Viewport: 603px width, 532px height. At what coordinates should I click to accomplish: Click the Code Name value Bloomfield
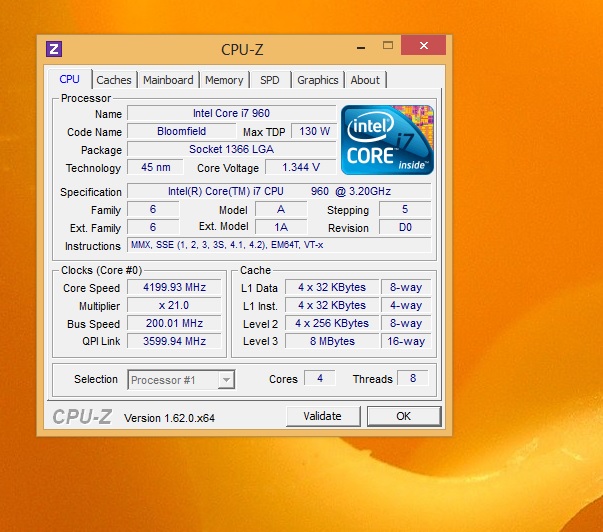pyautogui.click(x=182, y=131)
